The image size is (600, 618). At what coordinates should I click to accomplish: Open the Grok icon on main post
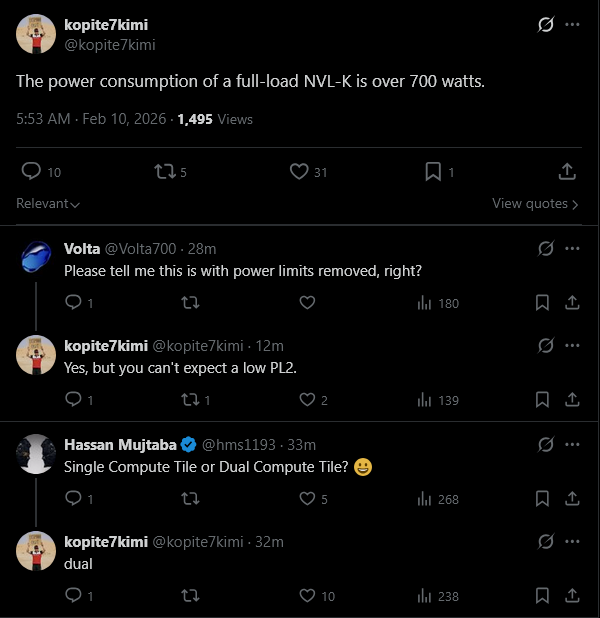pyautogui.click(x=546, y=25)
